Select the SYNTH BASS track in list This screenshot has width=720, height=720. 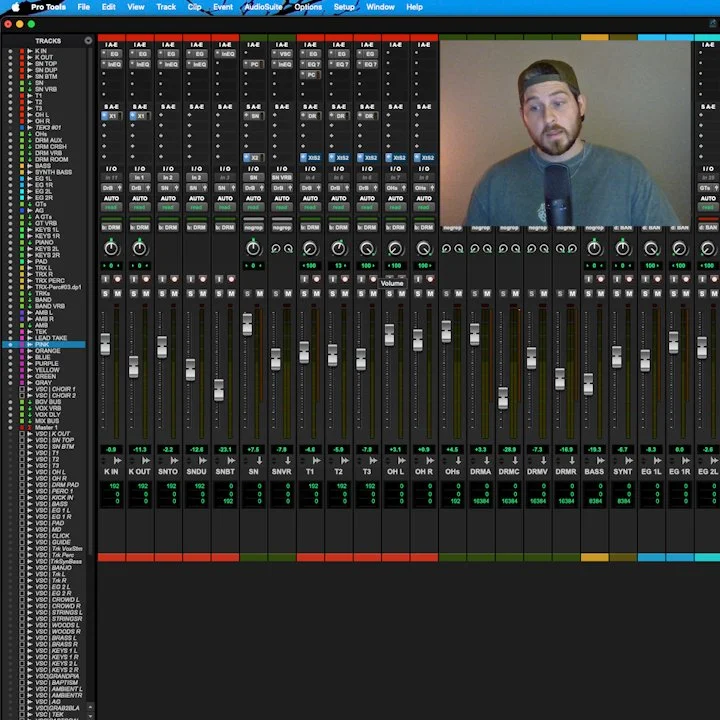coord(53,172)
